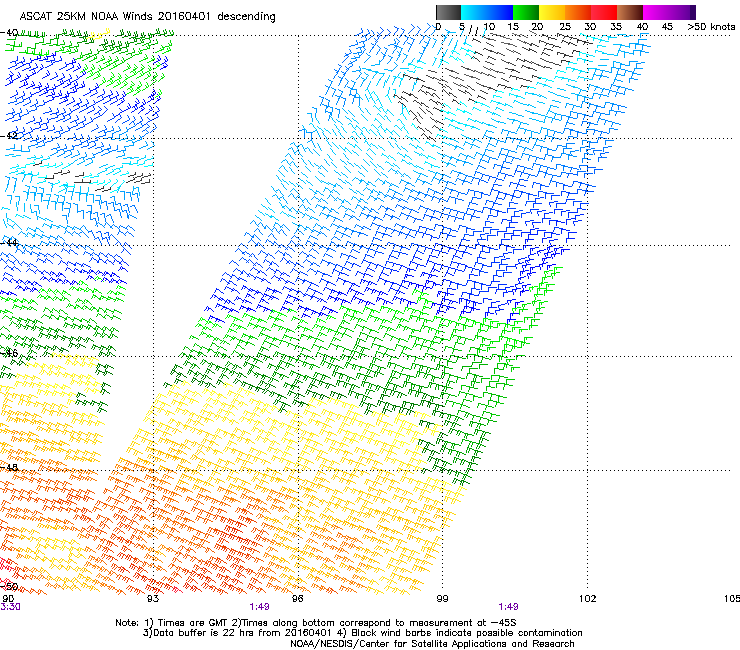This screenshot has height=650, width=740.
Task: Click the 102 longitude axis label
Action: (x=588, y=599)
